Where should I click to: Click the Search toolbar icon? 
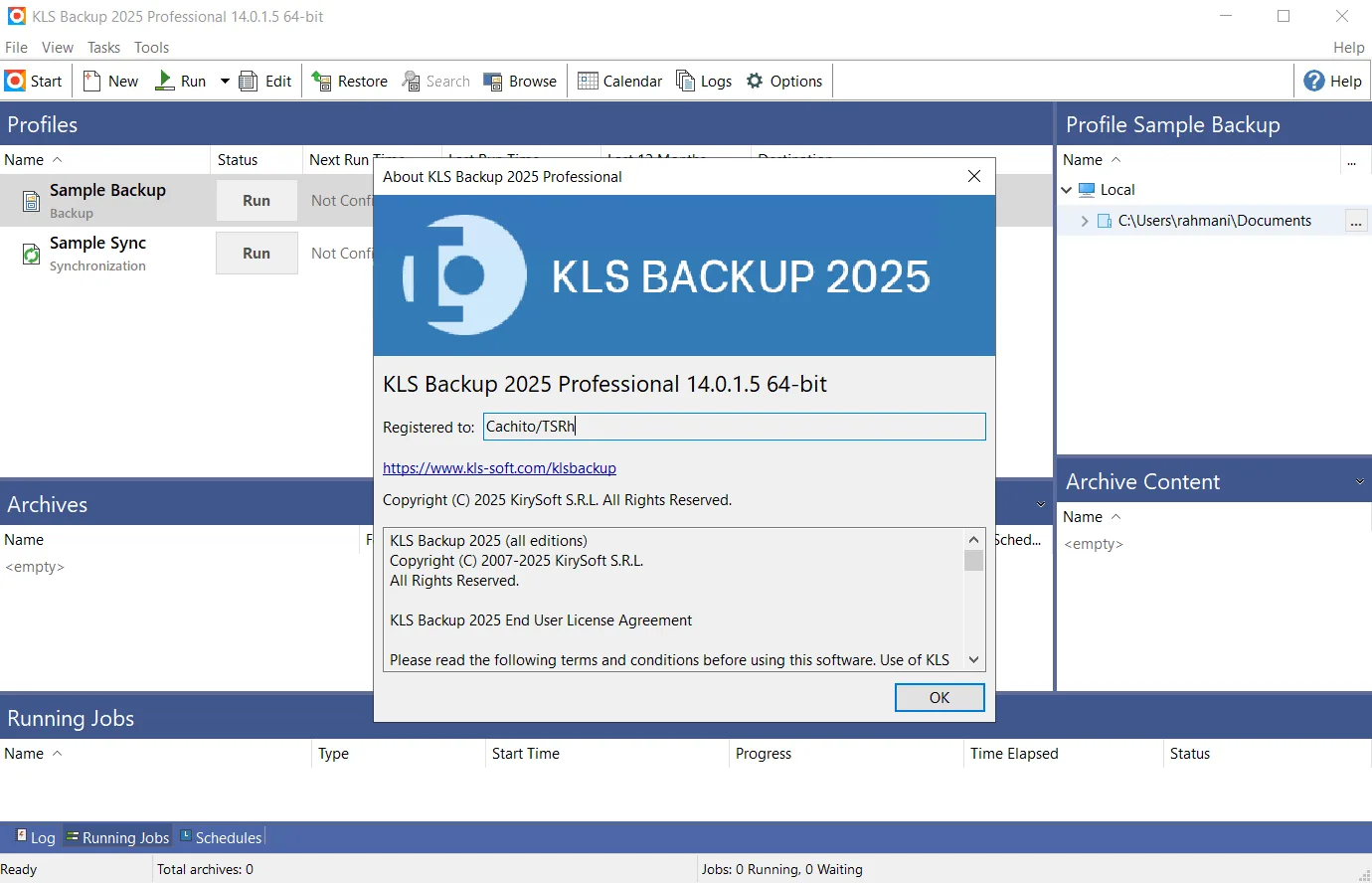pos(411,81)
